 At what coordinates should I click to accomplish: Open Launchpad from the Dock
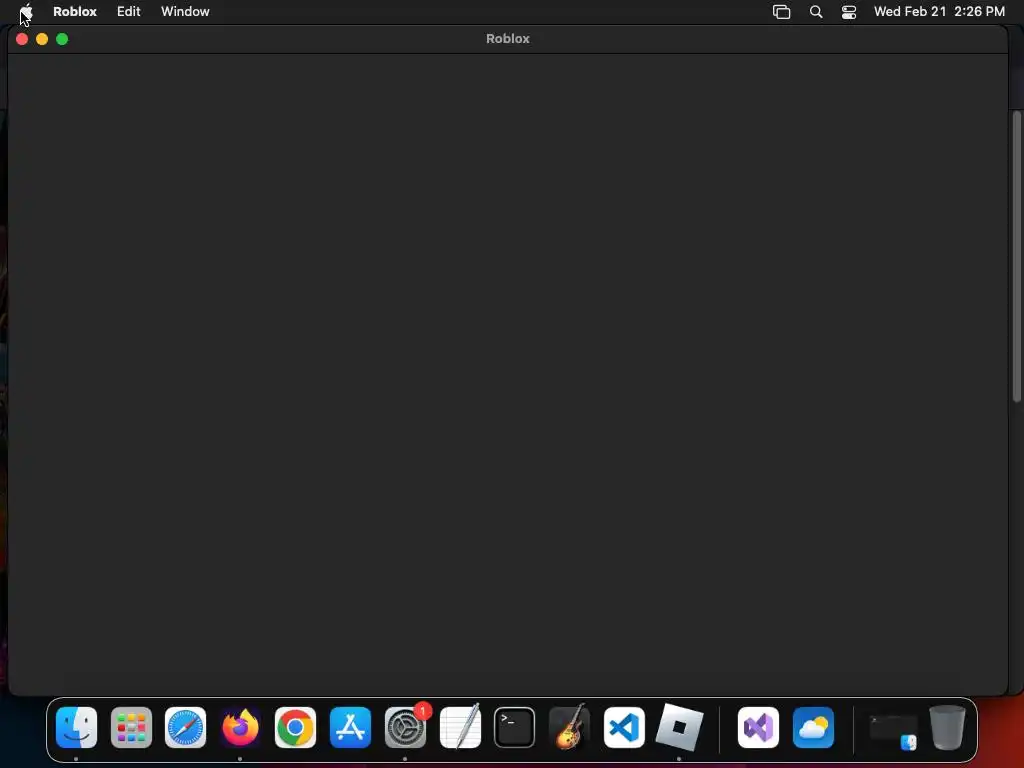(131, 728)
